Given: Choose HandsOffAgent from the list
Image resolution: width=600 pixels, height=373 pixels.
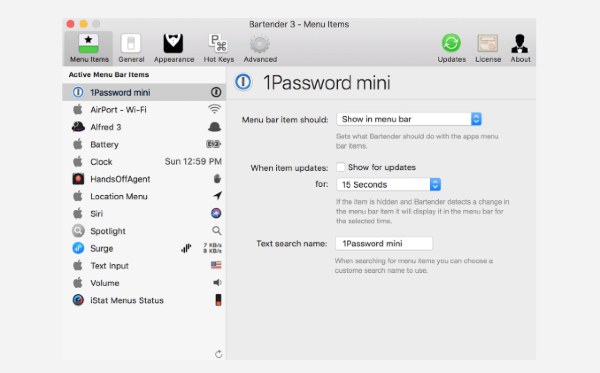Looking at the screenshot, I should tap(144, 179).
